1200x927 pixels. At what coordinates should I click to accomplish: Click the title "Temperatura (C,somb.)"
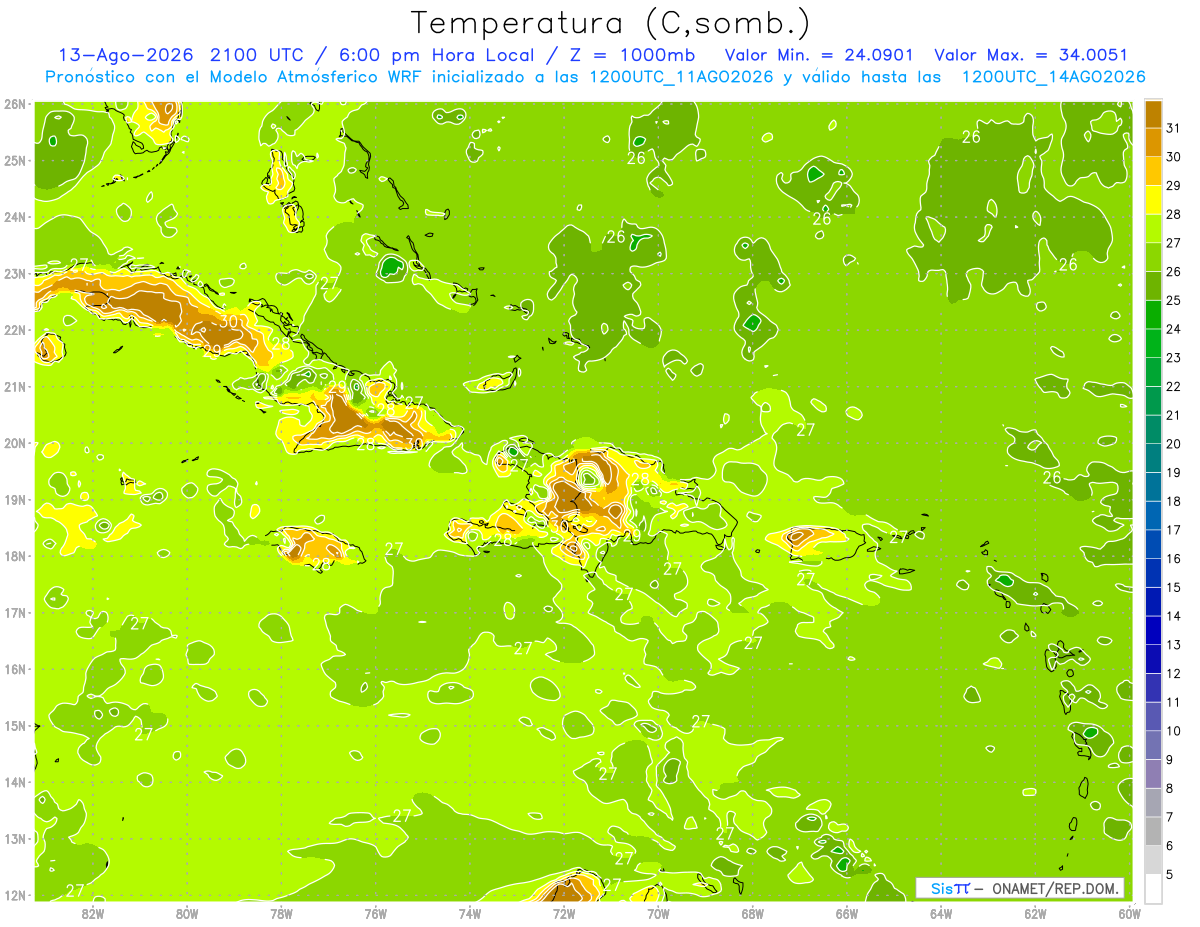(611, 23)
